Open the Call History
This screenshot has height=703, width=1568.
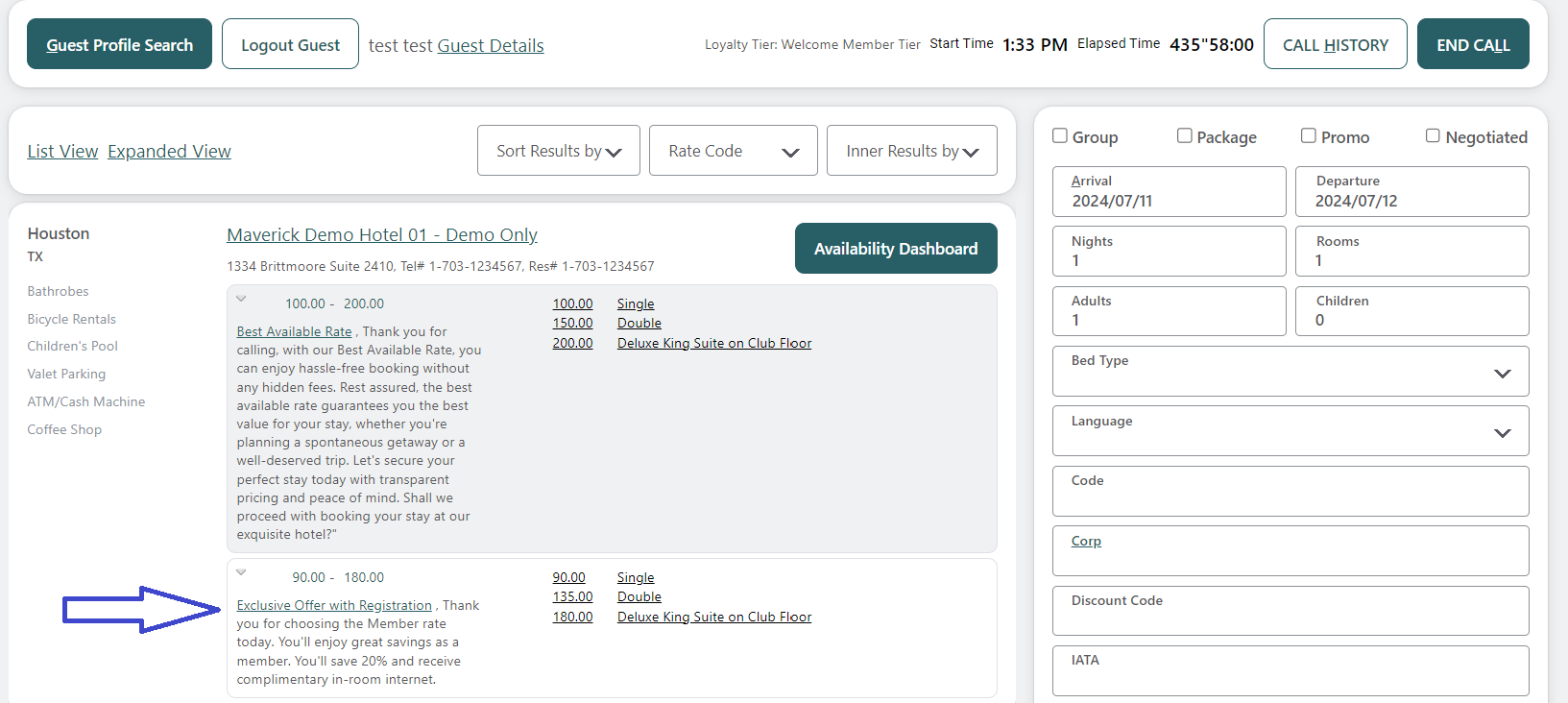click(1336, 44)
